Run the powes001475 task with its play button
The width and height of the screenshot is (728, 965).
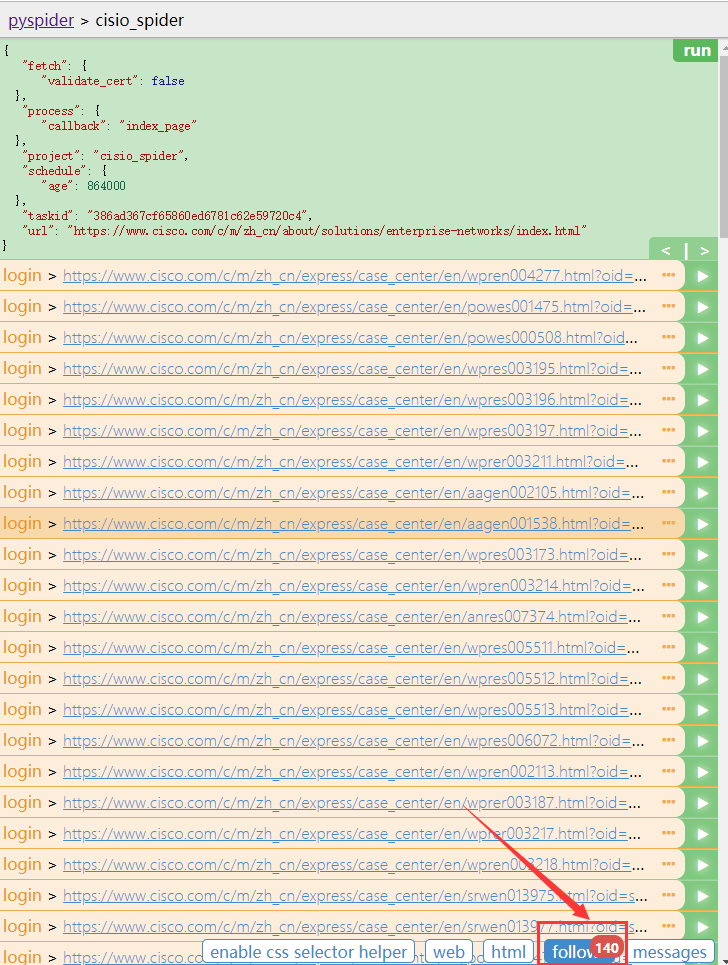click(x=702, y=307)
